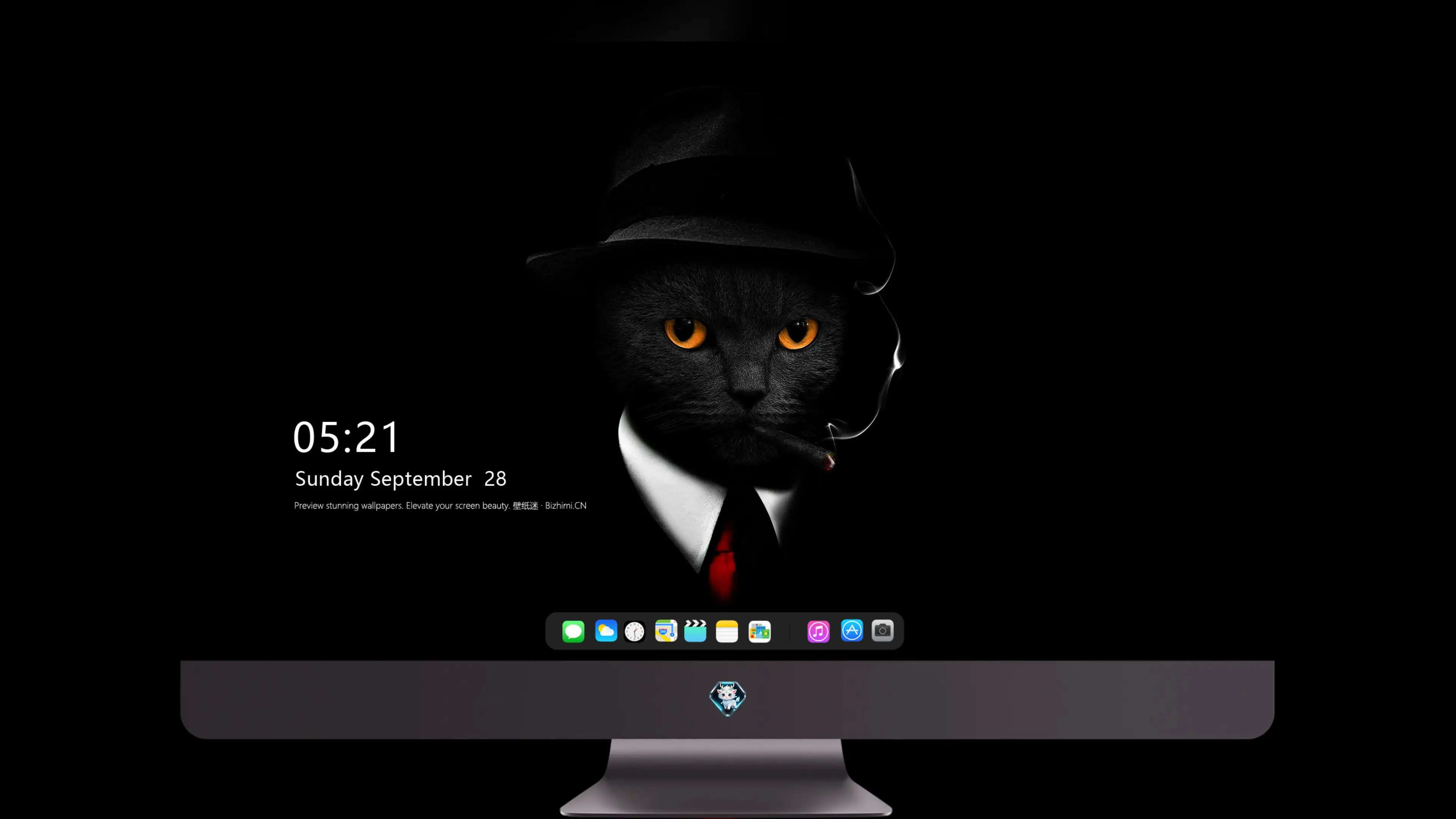Open the Clock app icon
This screenshot has width=1456, height=819.
click(635, 631)
